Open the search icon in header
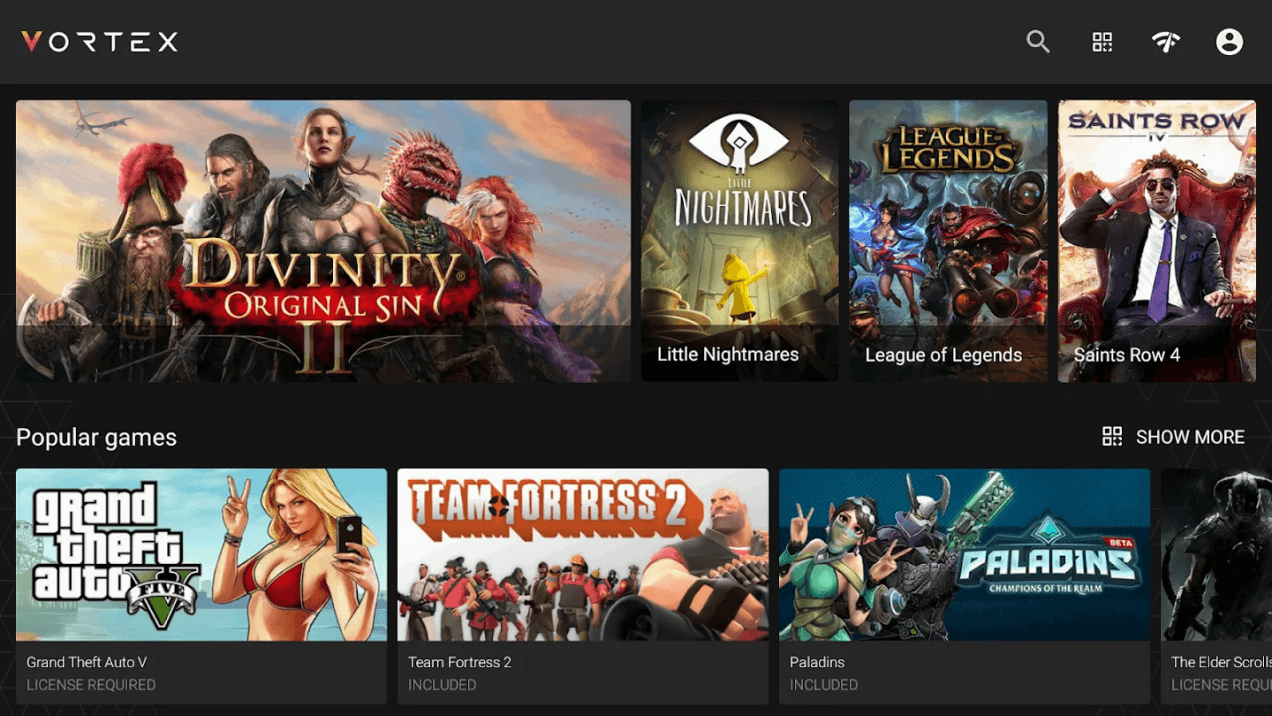Image resolution: width=1272 pixels, height=716 pixels. 1038,42
